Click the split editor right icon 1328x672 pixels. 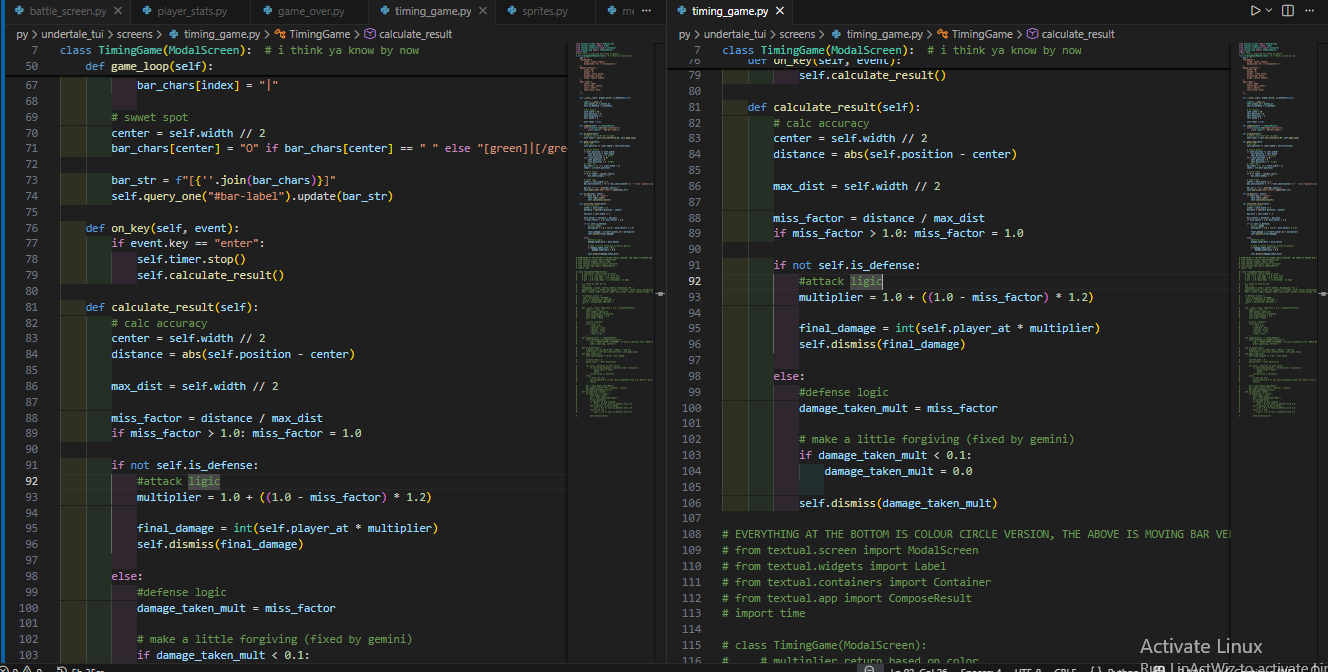click(1289, 11)
